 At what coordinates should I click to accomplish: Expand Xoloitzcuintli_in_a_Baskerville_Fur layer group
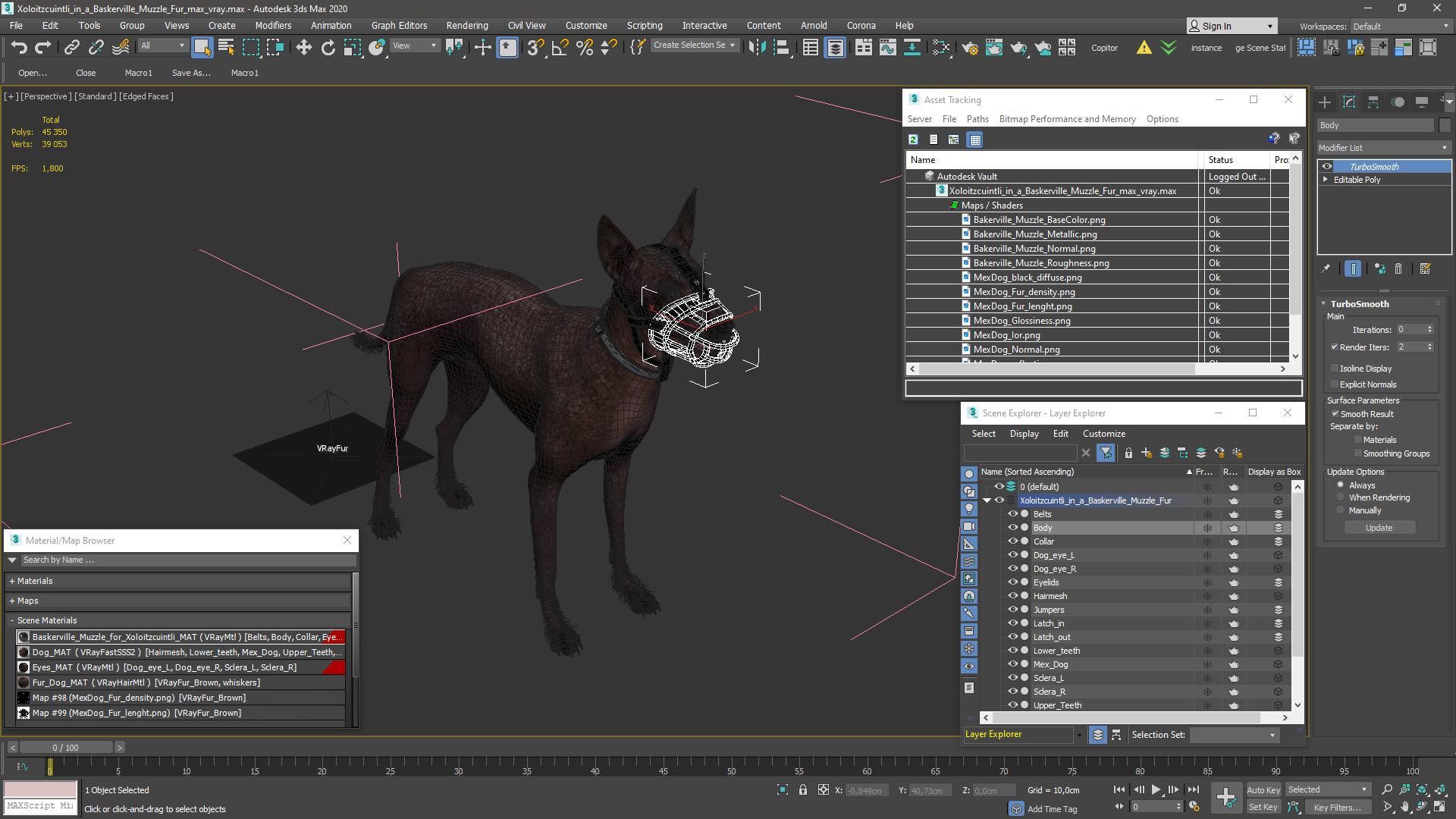(x=987, y=500)
